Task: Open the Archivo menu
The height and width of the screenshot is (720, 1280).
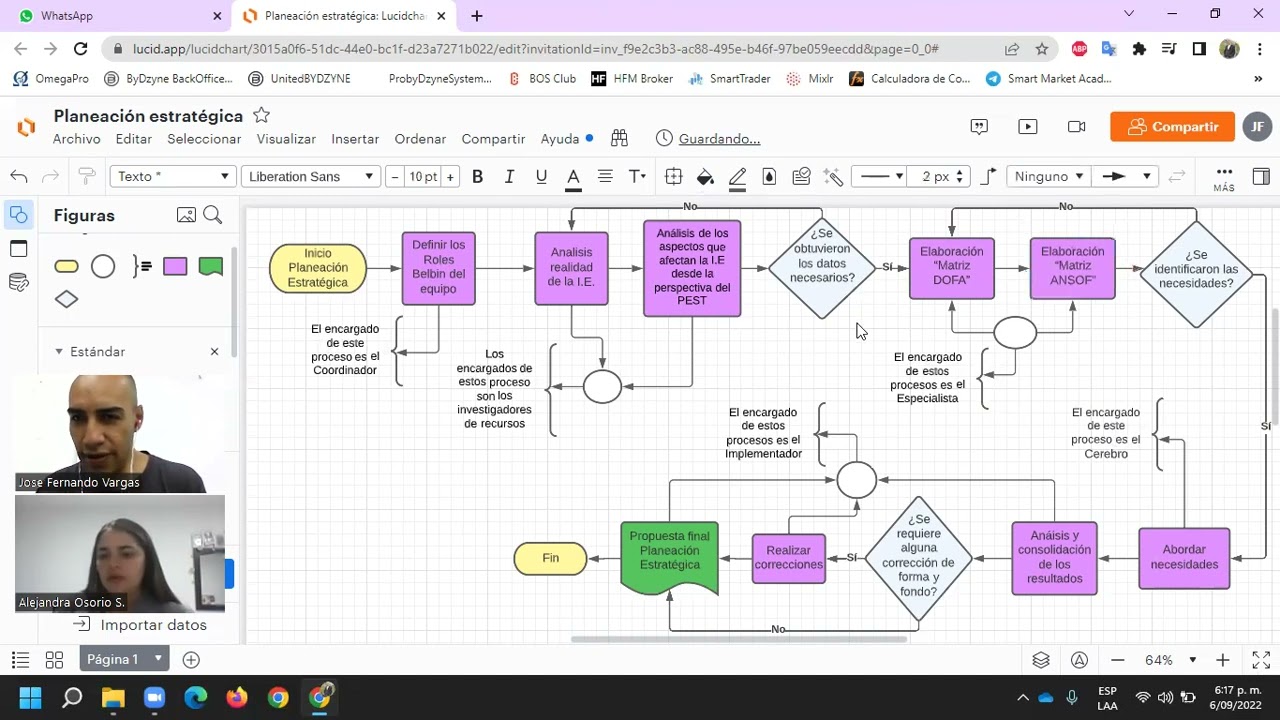Action: [x=77, y=139]
